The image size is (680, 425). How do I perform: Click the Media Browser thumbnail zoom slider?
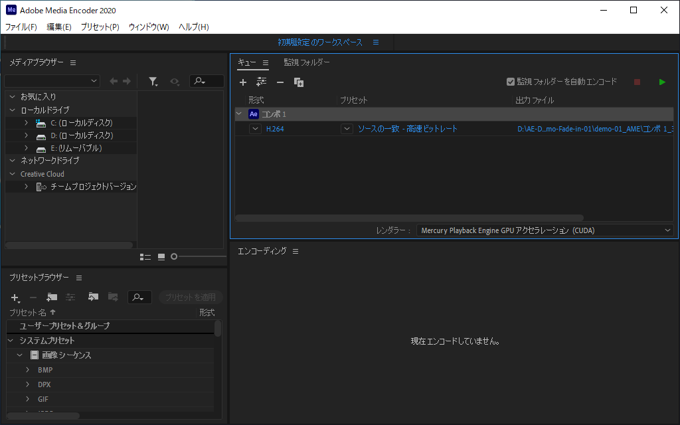[199, 257]
